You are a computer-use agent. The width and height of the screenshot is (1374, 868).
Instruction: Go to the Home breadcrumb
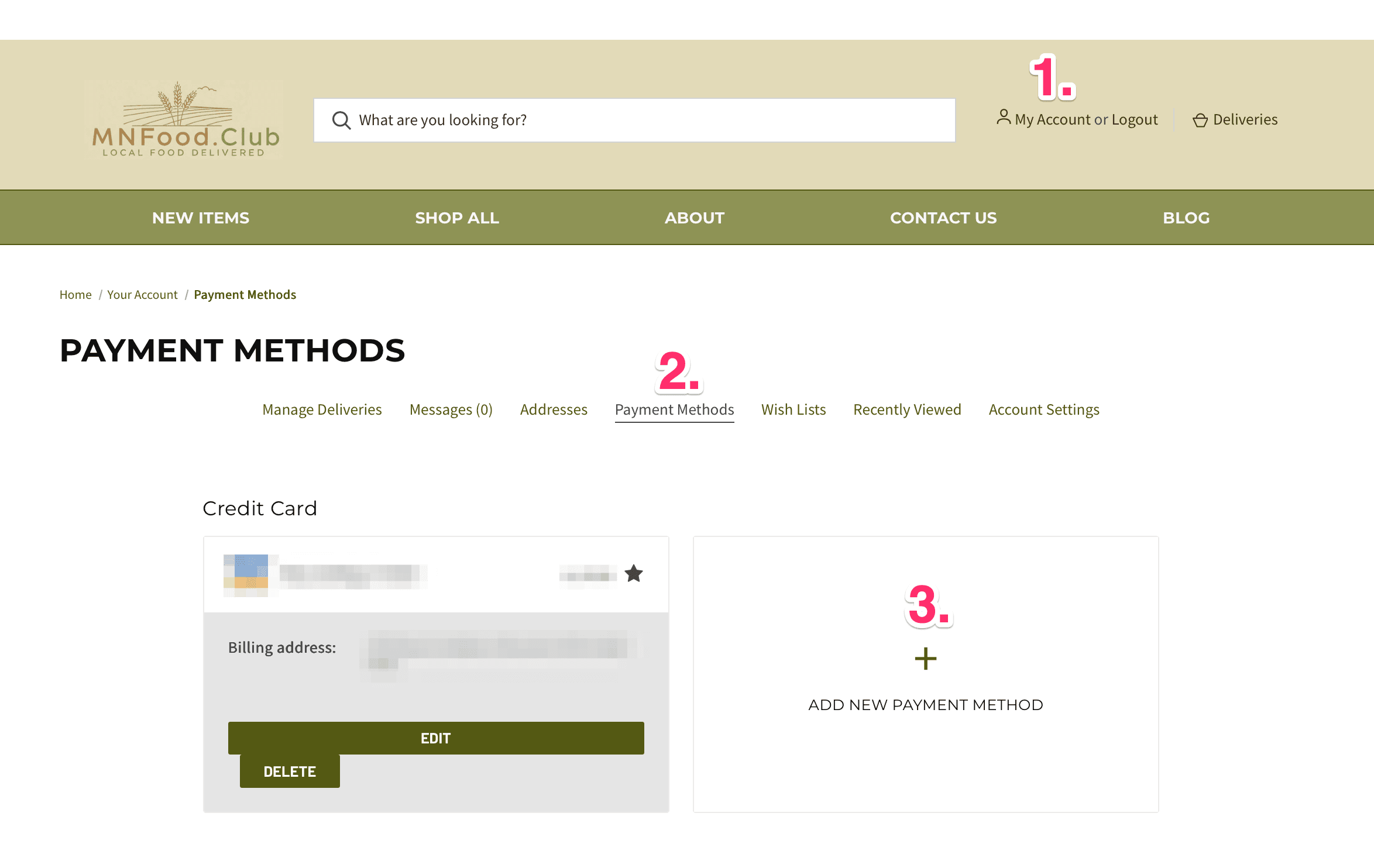(x=75, y=294)
